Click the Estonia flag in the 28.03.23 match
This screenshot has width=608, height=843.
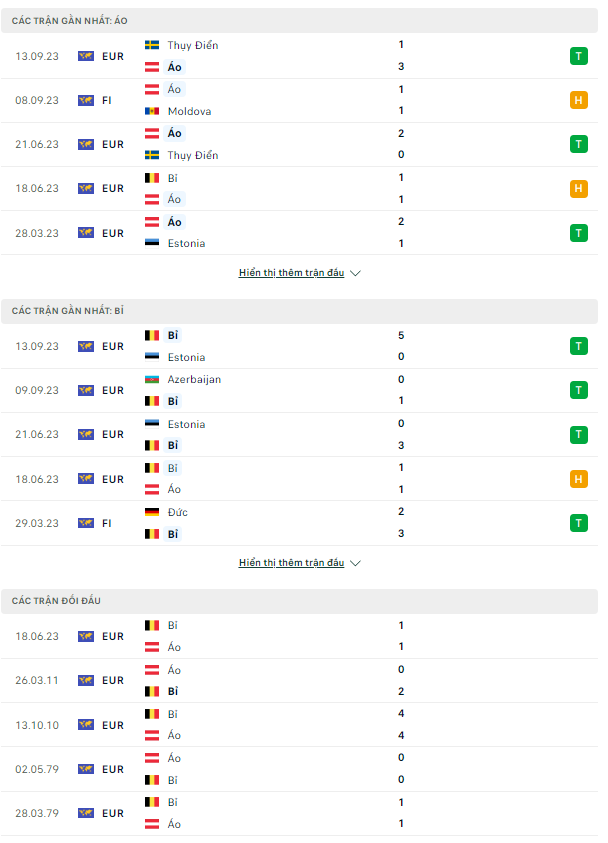pos(152,244)
